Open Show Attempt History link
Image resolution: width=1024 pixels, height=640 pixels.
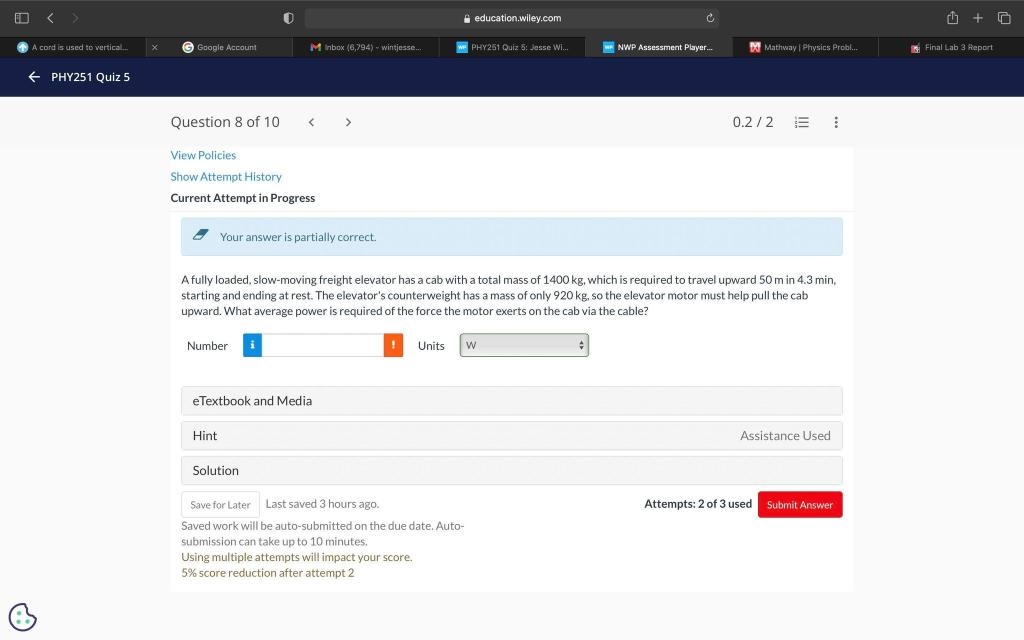click(x=226, y=177)
